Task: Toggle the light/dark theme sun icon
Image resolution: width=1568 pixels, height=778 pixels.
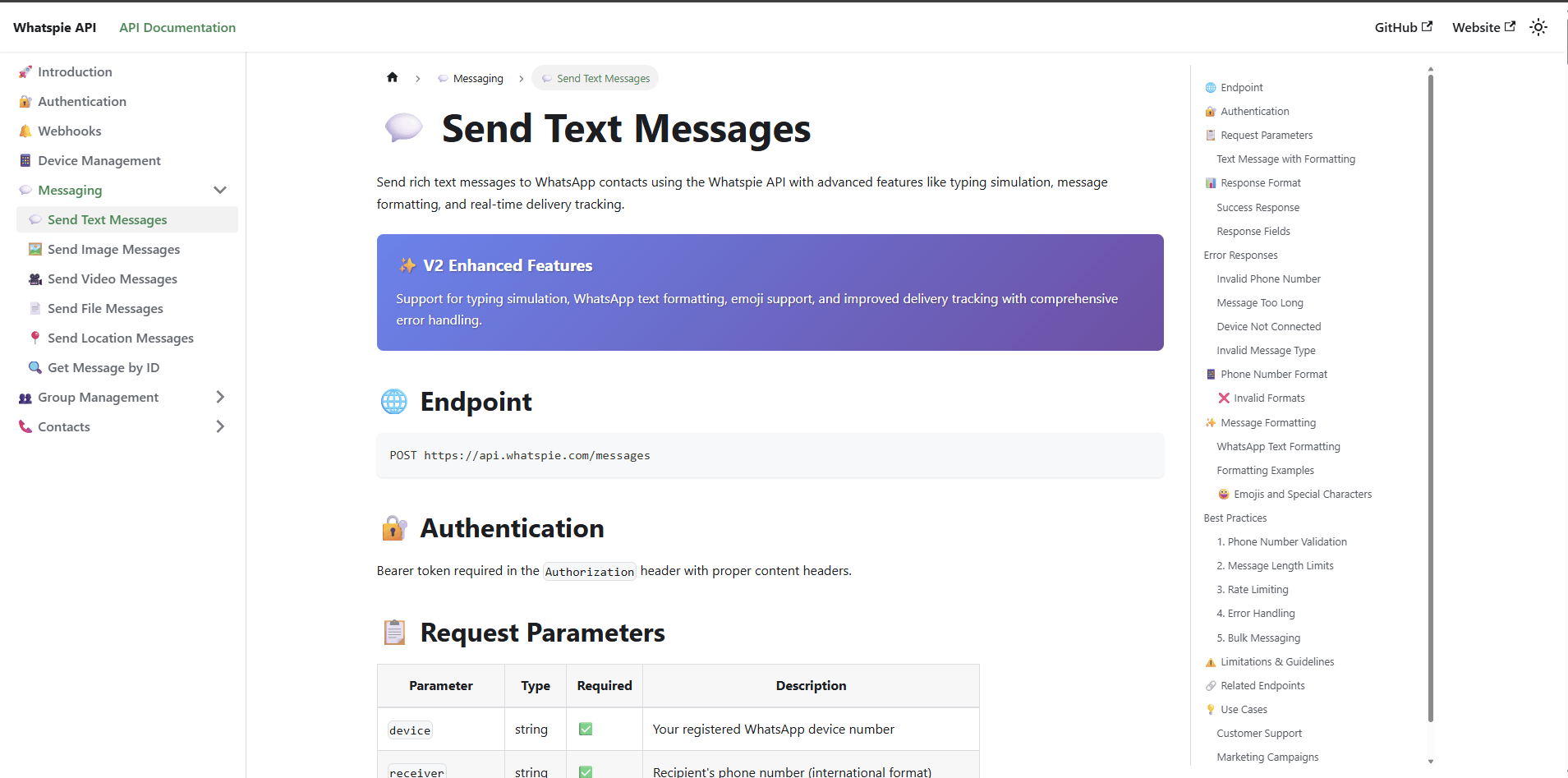Action: [1538, 27]
